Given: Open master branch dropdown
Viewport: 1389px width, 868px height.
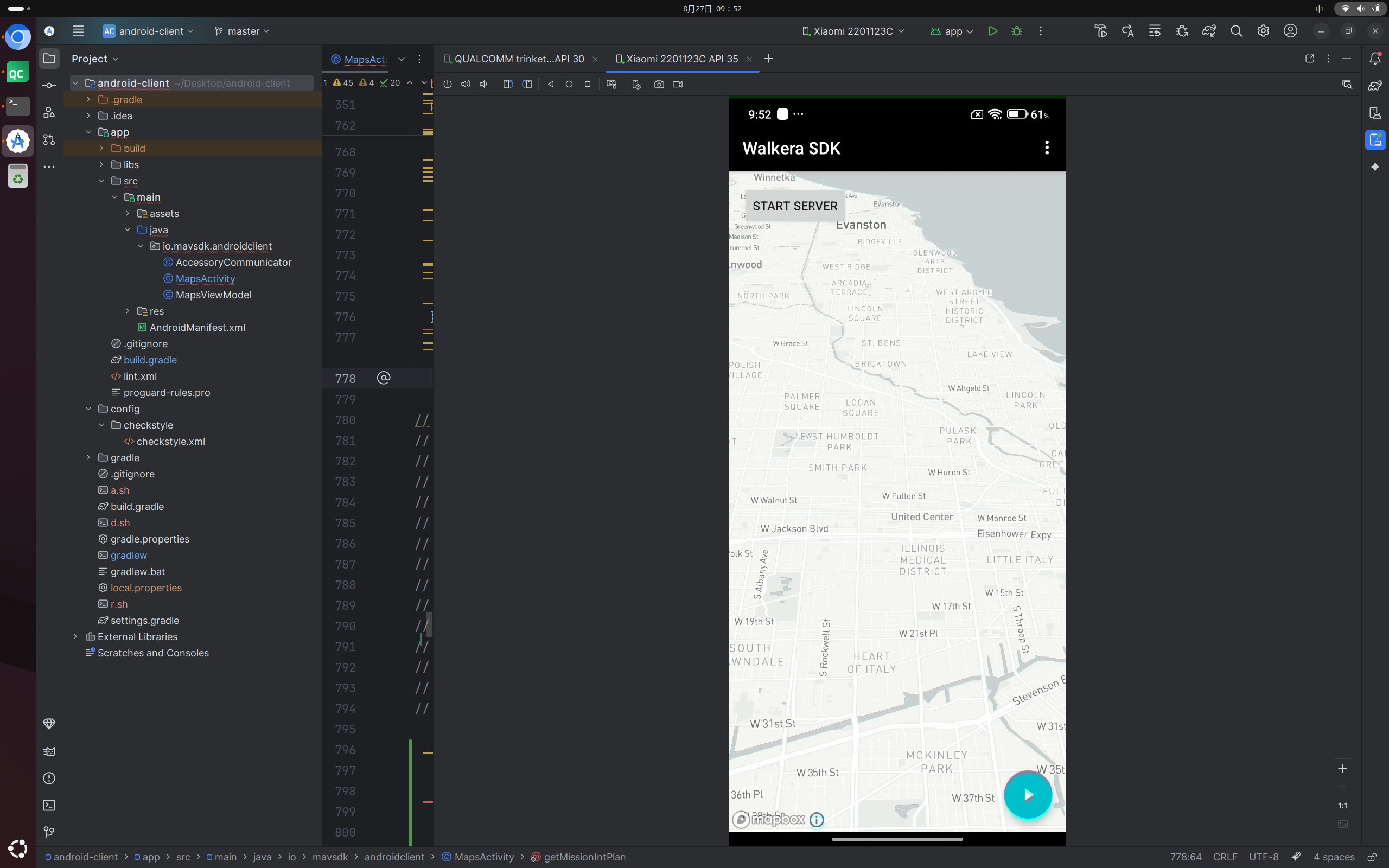Looking at the screenshot, I should click(x=241, y=31).
